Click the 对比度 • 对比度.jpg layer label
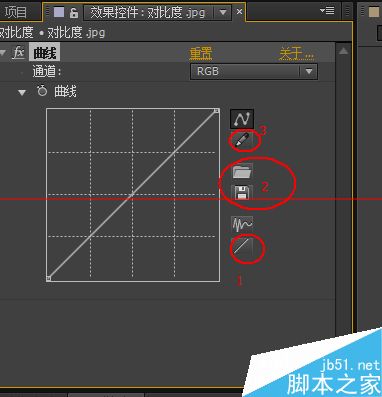This screenshot has height=397, width=382. coord(52,32)
